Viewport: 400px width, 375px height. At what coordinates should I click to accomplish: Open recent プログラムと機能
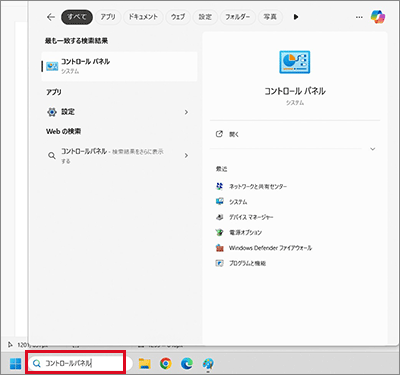click(247, 263)
